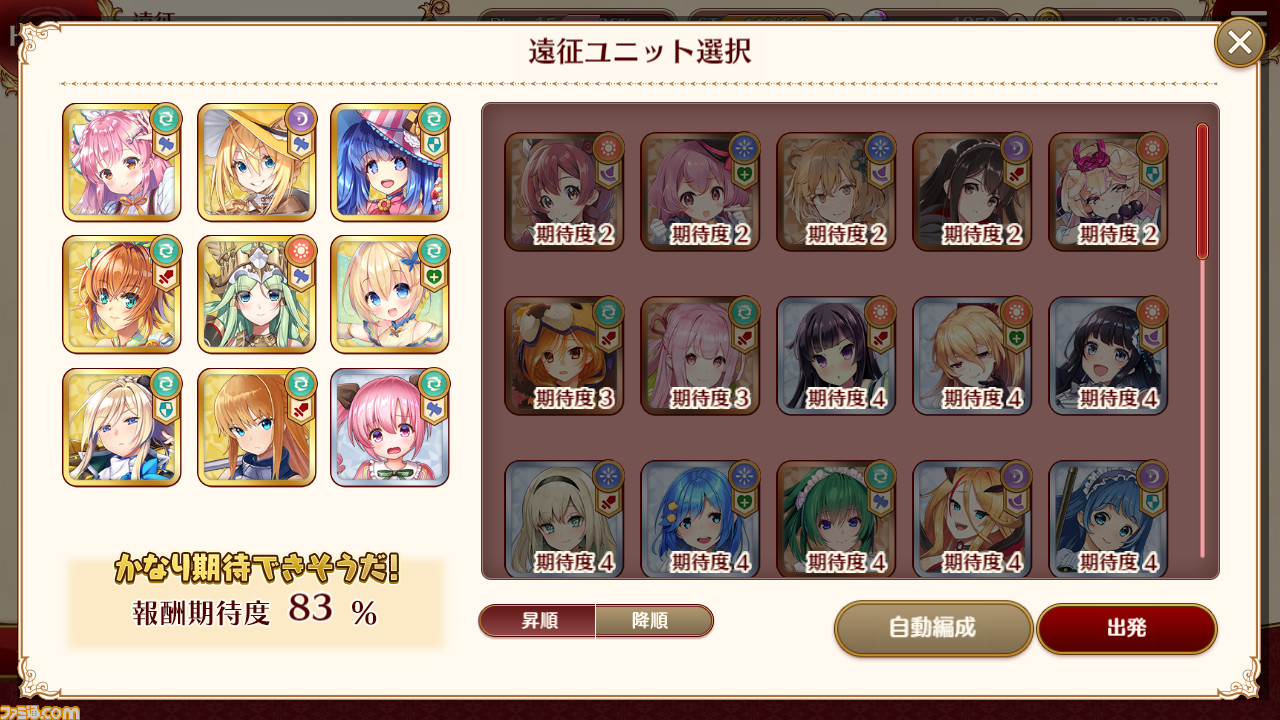
Task: Tap the green-haired helmeted knight unit
Action: 257,295
